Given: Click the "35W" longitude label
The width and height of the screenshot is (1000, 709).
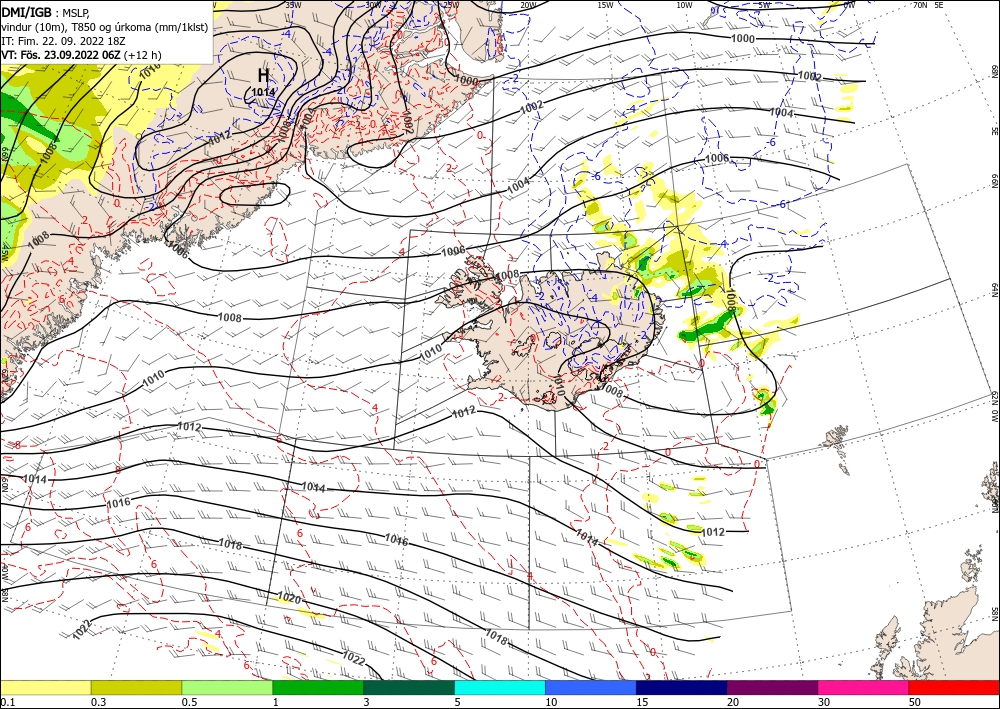Looking at the screenshot, I should click(293, 4).
